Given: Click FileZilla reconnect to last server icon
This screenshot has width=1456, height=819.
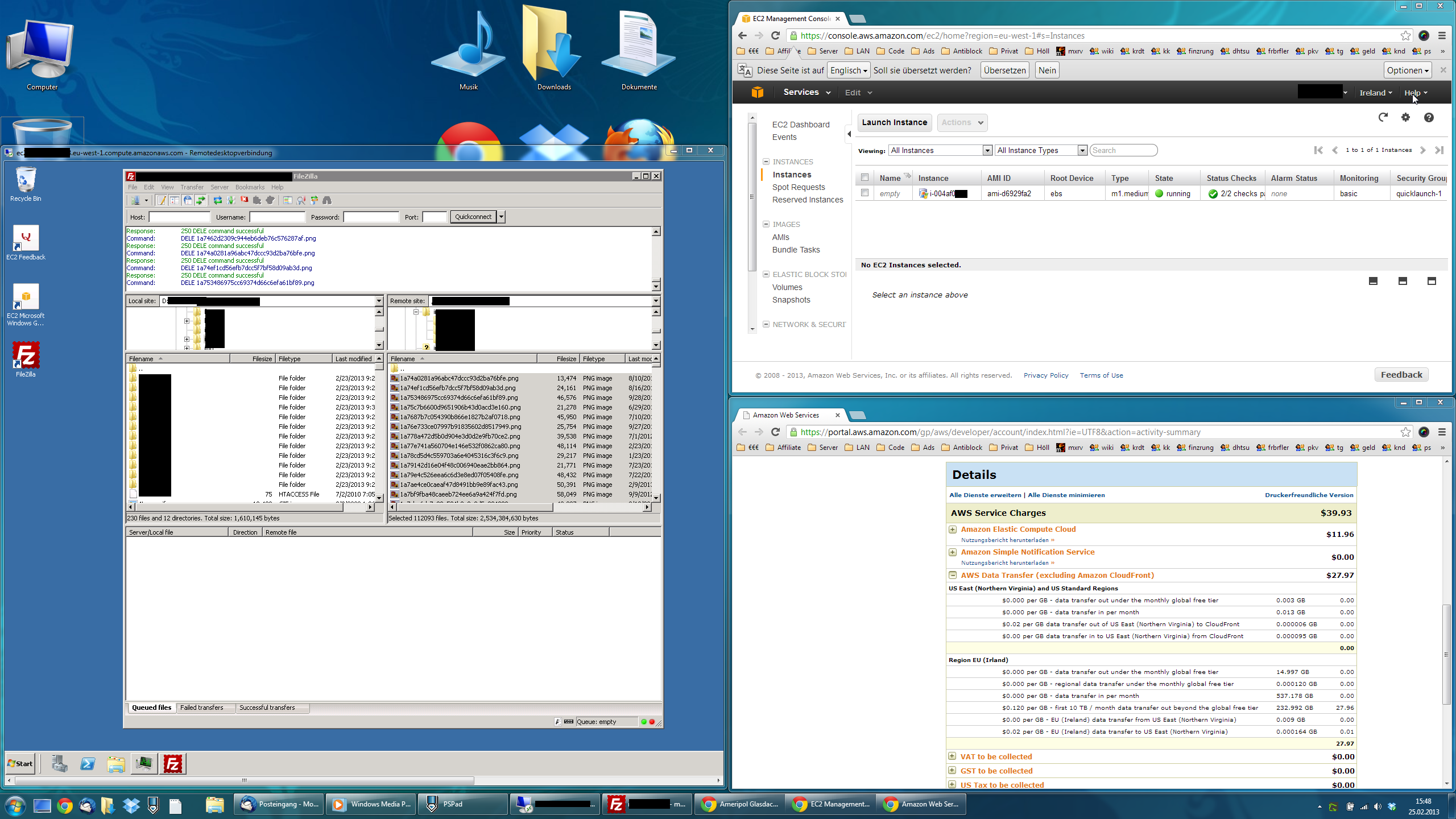Looking at the screenshot, I should pyautogui.click(x=270, y=200).
